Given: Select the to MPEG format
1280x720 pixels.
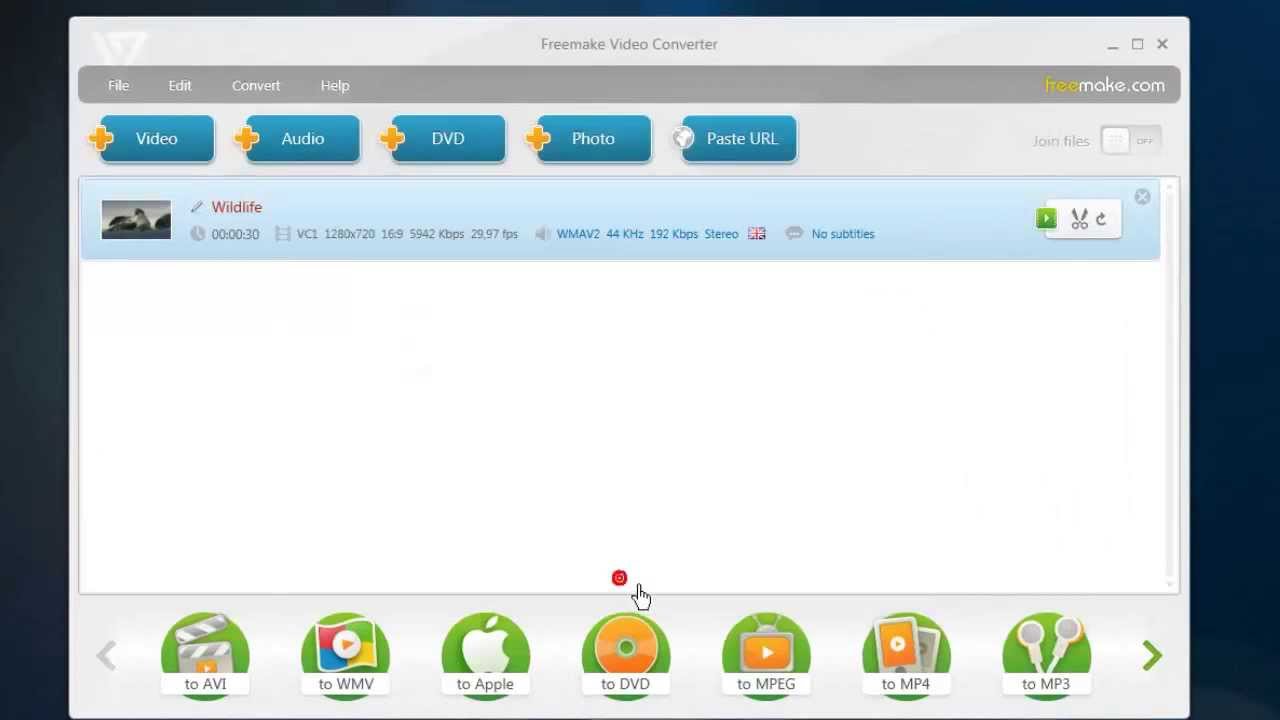Looking at the screenshot, I should (x=766, y=656).
